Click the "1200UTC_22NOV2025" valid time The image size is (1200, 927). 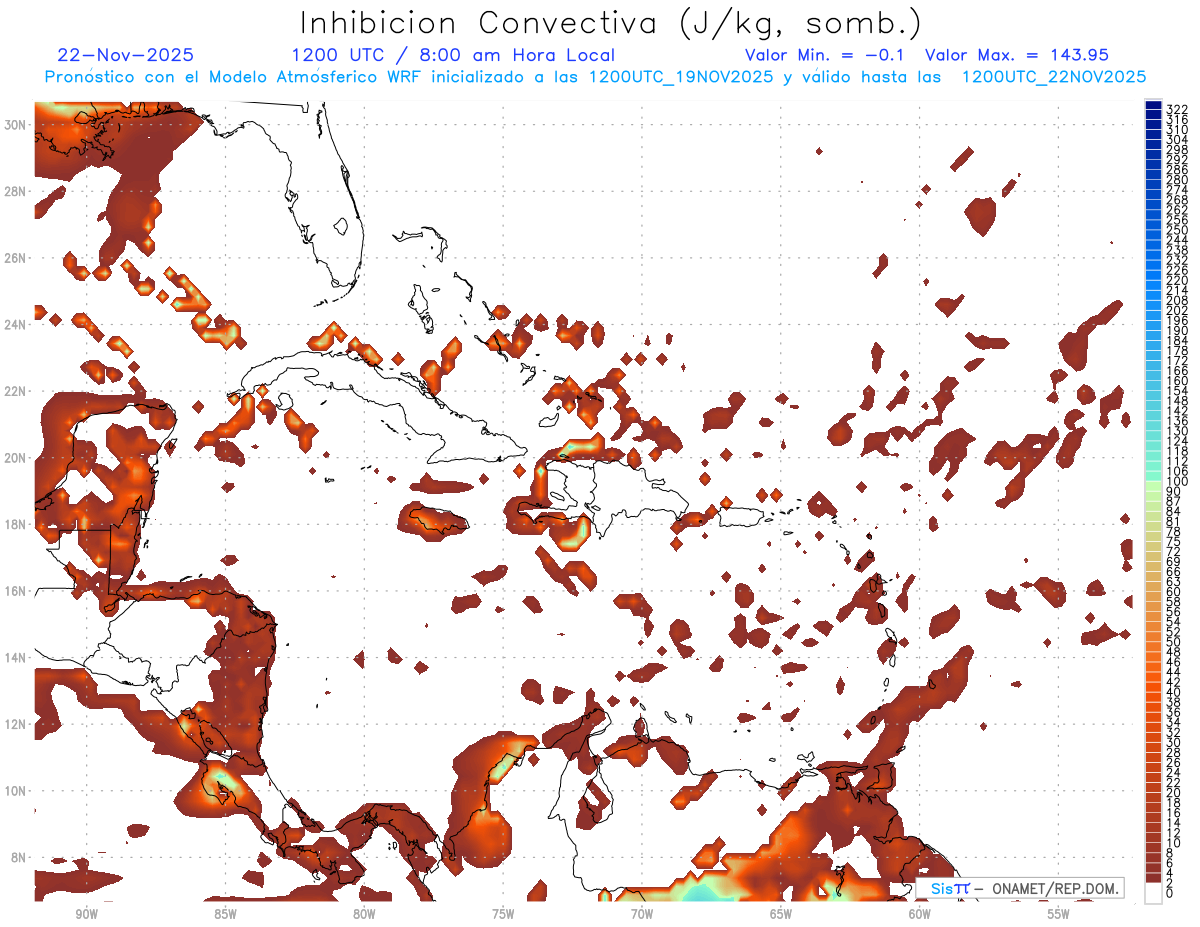(x=1053, y=77)
